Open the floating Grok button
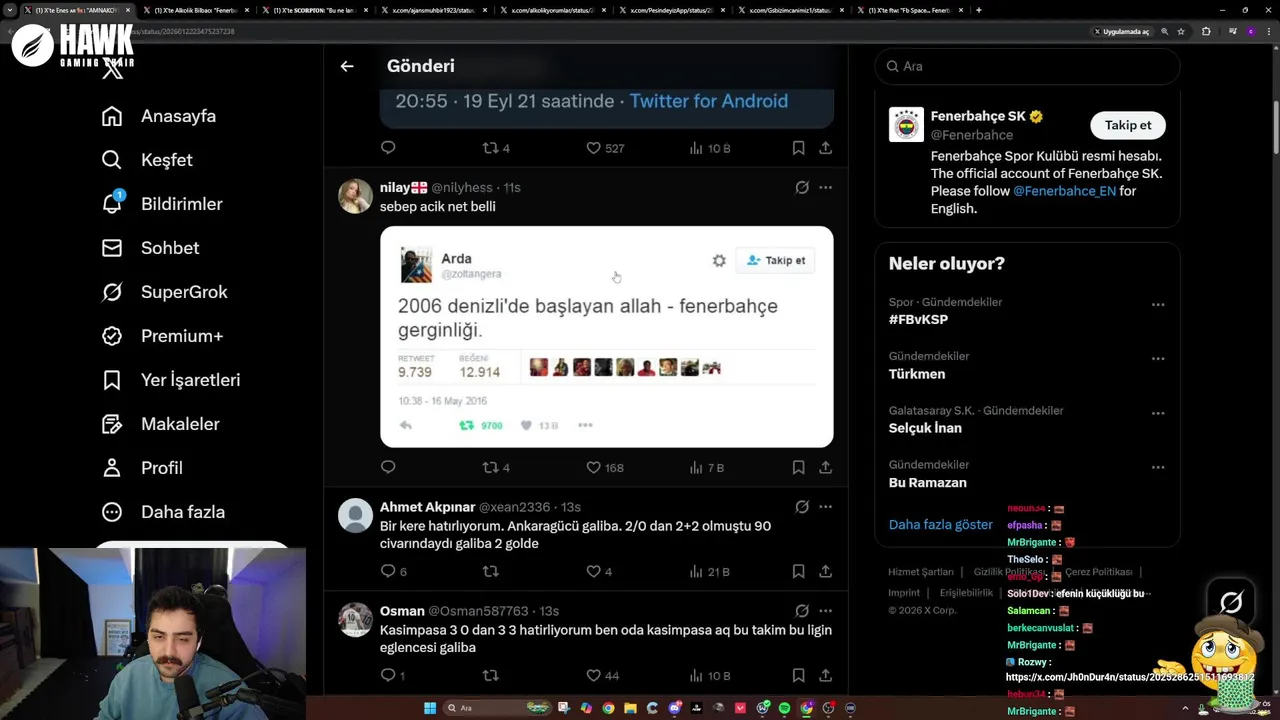The width and height of the screenshot is (1280, 720). 1231,602
